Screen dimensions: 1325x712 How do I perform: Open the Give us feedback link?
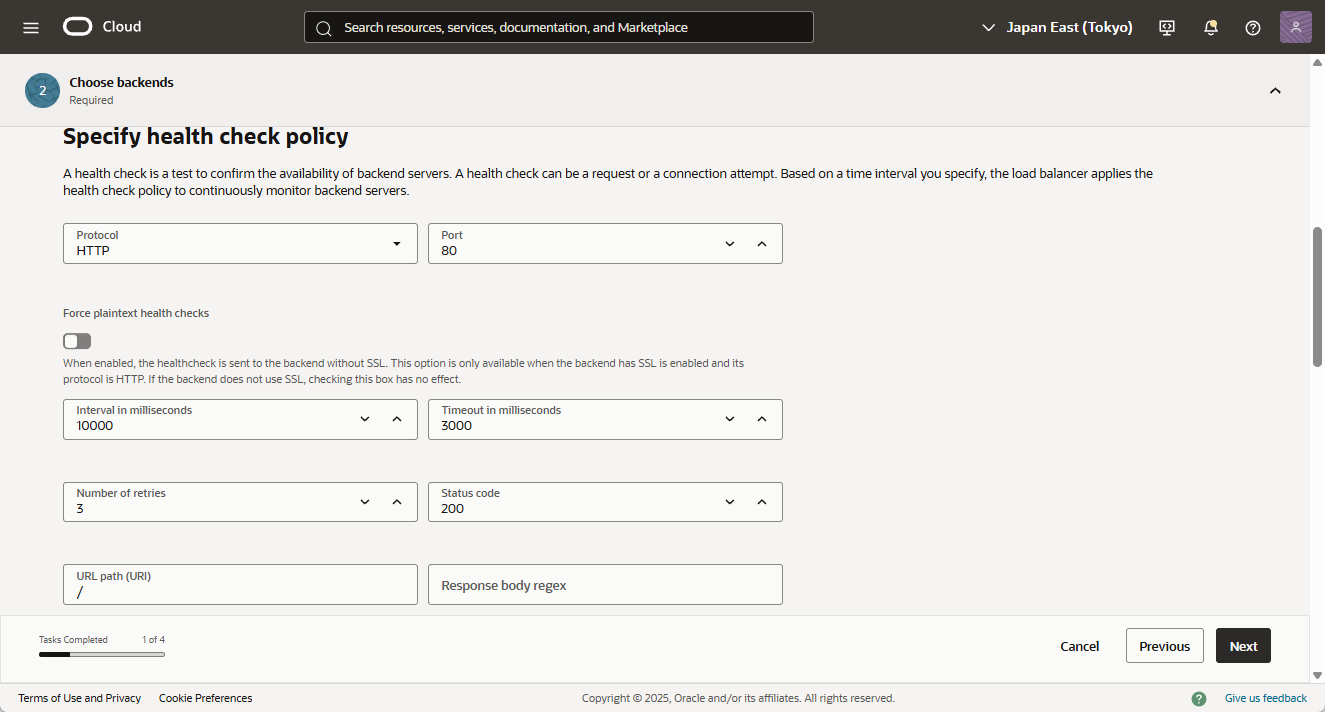[1265, 698]
